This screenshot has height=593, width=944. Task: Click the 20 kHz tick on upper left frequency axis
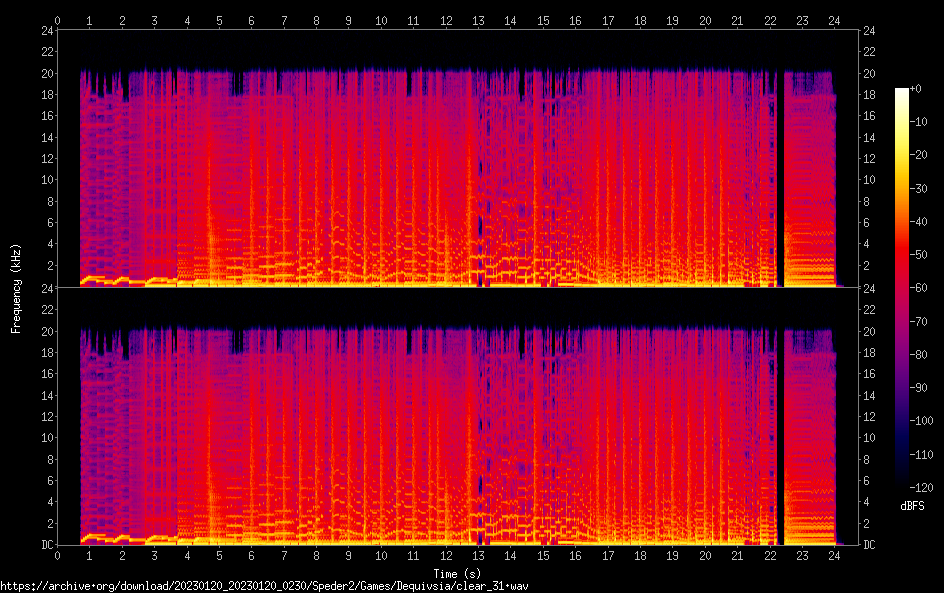(45, 74)
